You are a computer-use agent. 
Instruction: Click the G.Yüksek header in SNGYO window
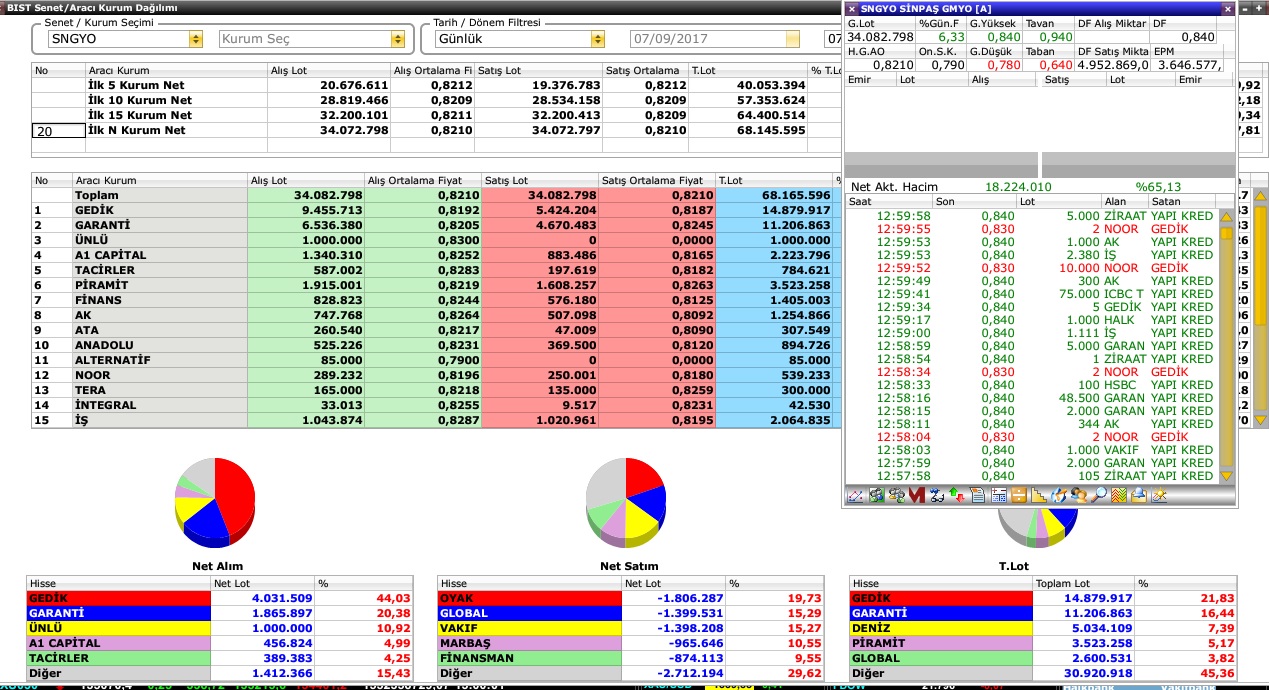(995, 23)
